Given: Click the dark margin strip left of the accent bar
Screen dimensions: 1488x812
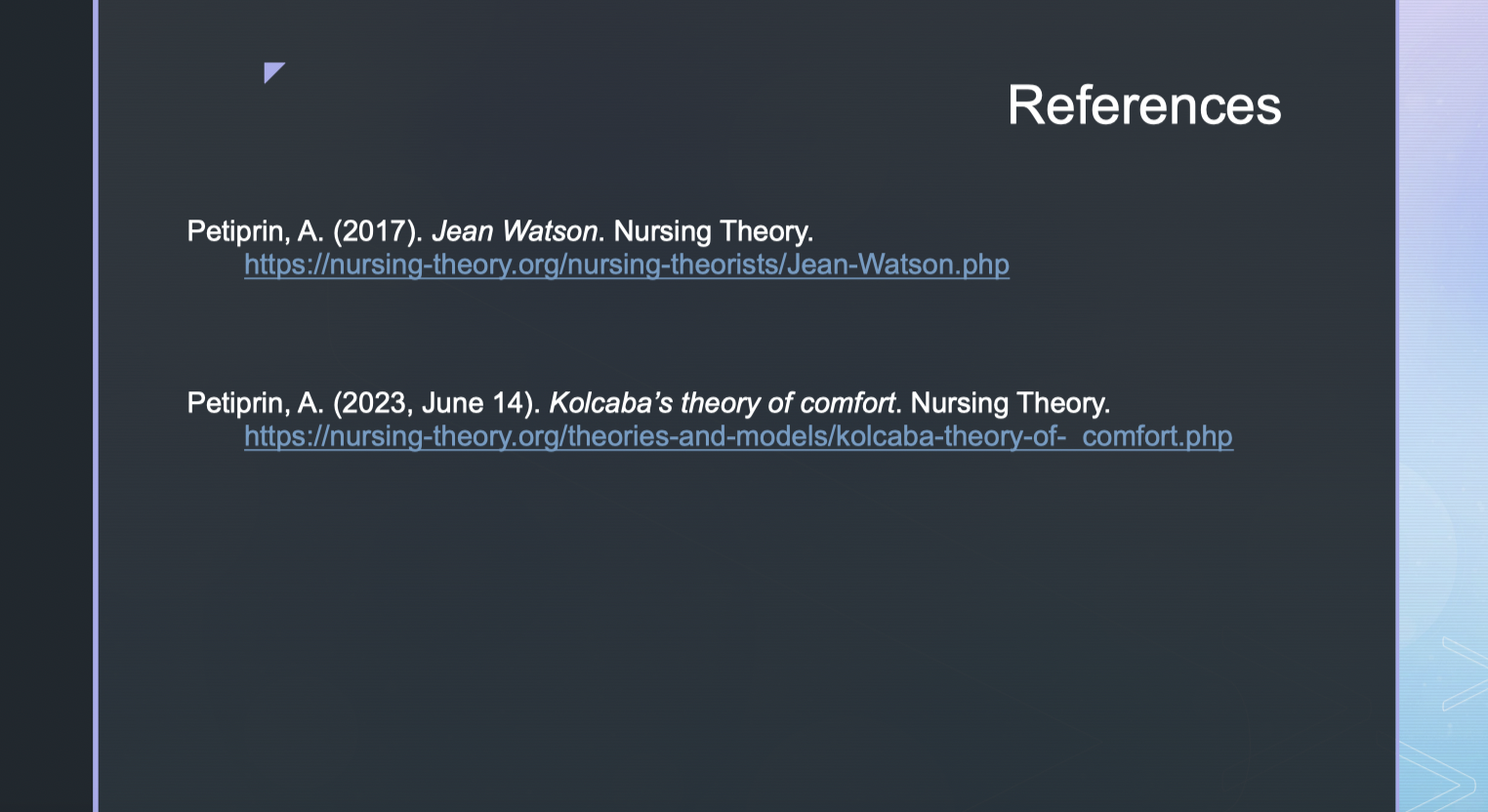Looking at the screenshot, I should pos(46,406).
